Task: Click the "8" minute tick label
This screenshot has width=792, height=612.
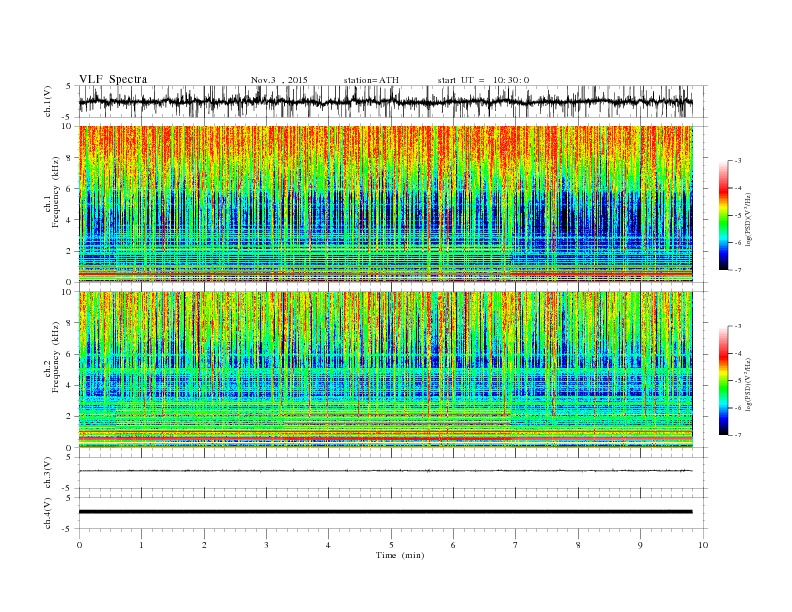Action: coord(578,545)
